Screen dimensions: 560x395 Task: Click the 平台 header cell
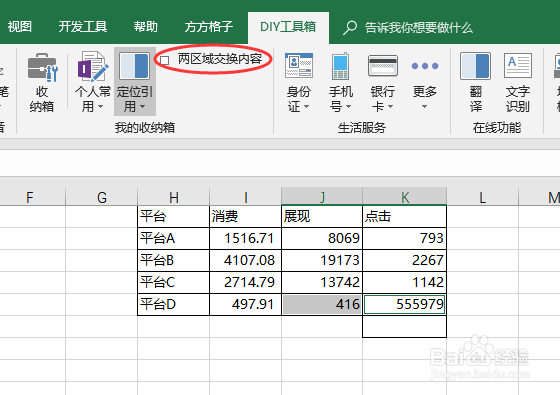[174, 216]
